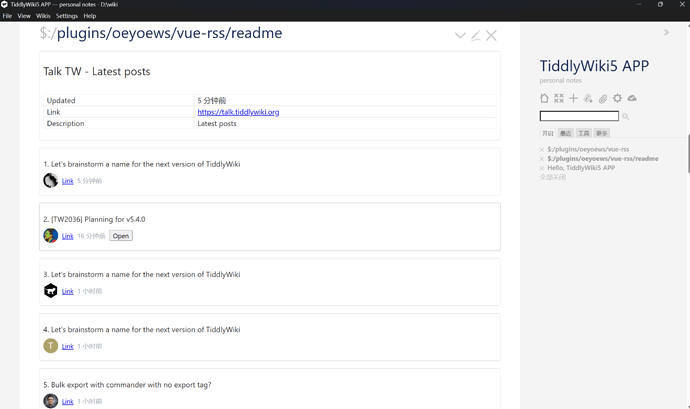Close Hello, TiddlyWiki5 APP in open list
This screenshot has width=690, height=409.
[542, 168]
